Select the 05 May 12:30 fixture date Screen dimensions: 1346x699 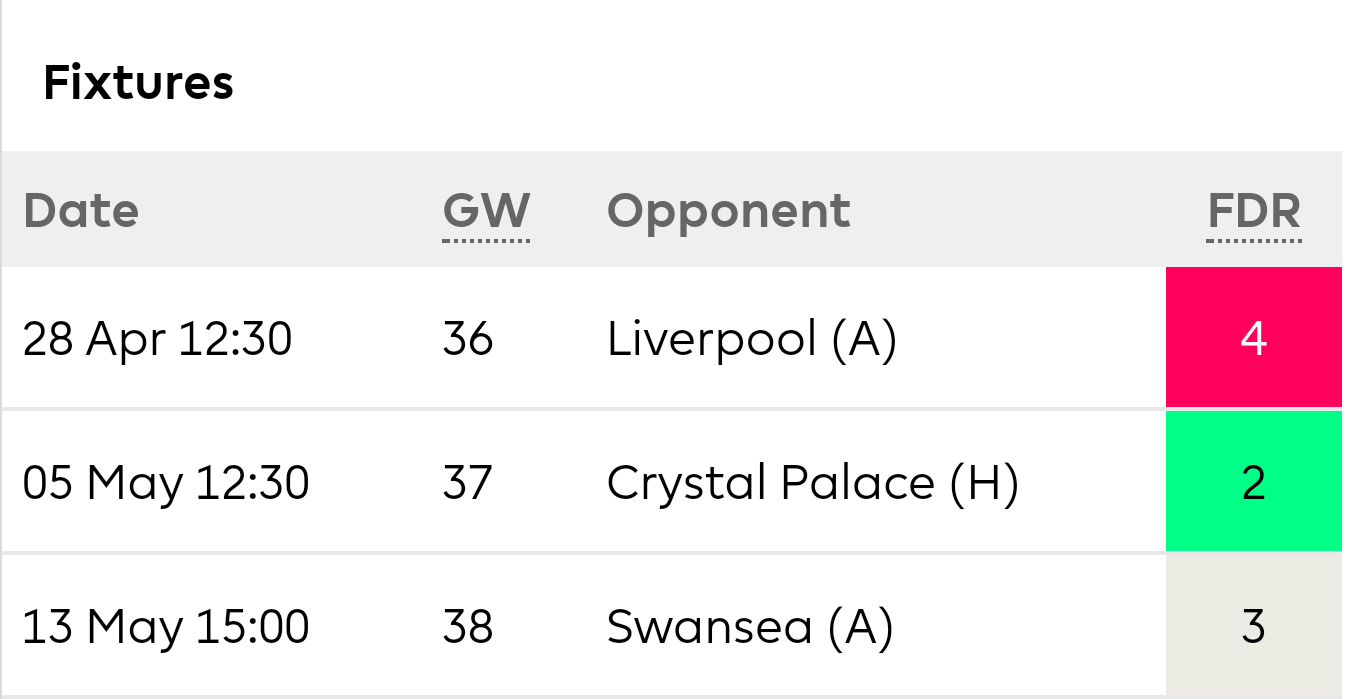[166, 483]
